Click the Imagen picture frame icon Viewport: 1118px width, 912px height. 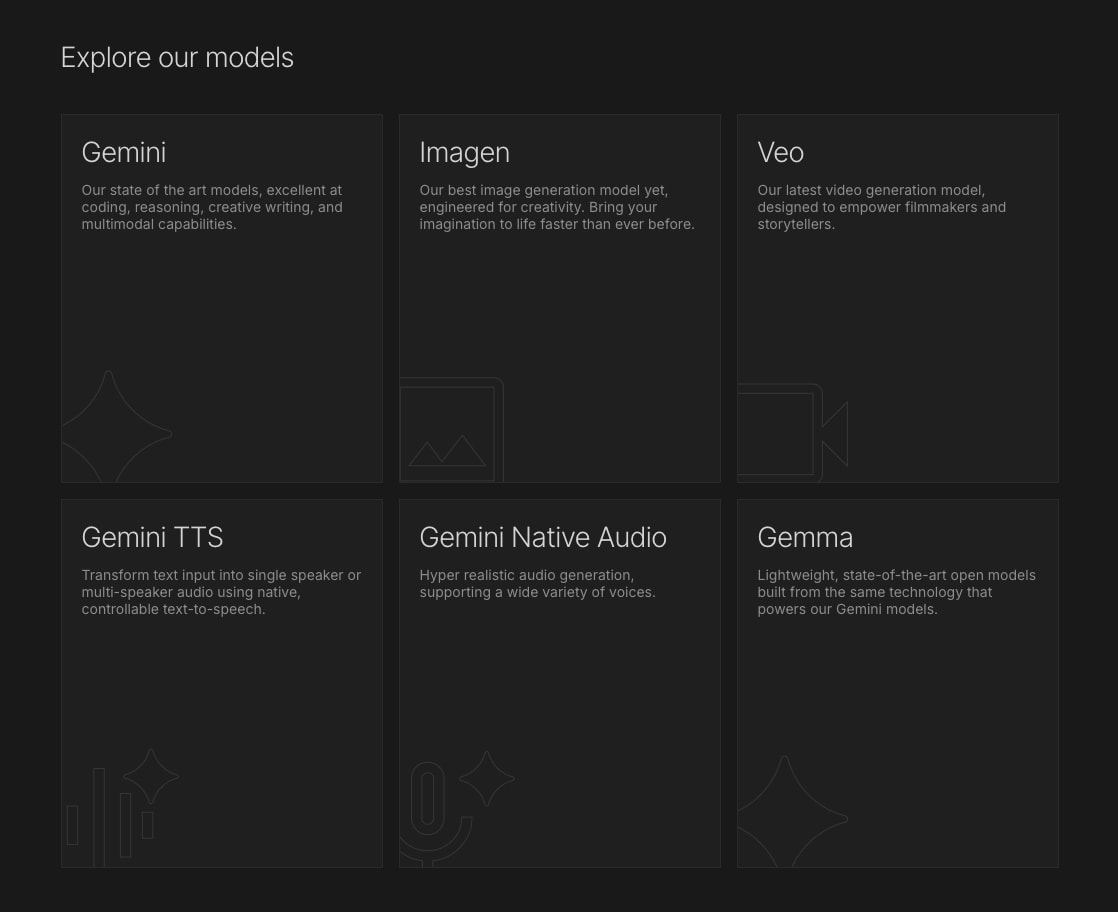452,430
